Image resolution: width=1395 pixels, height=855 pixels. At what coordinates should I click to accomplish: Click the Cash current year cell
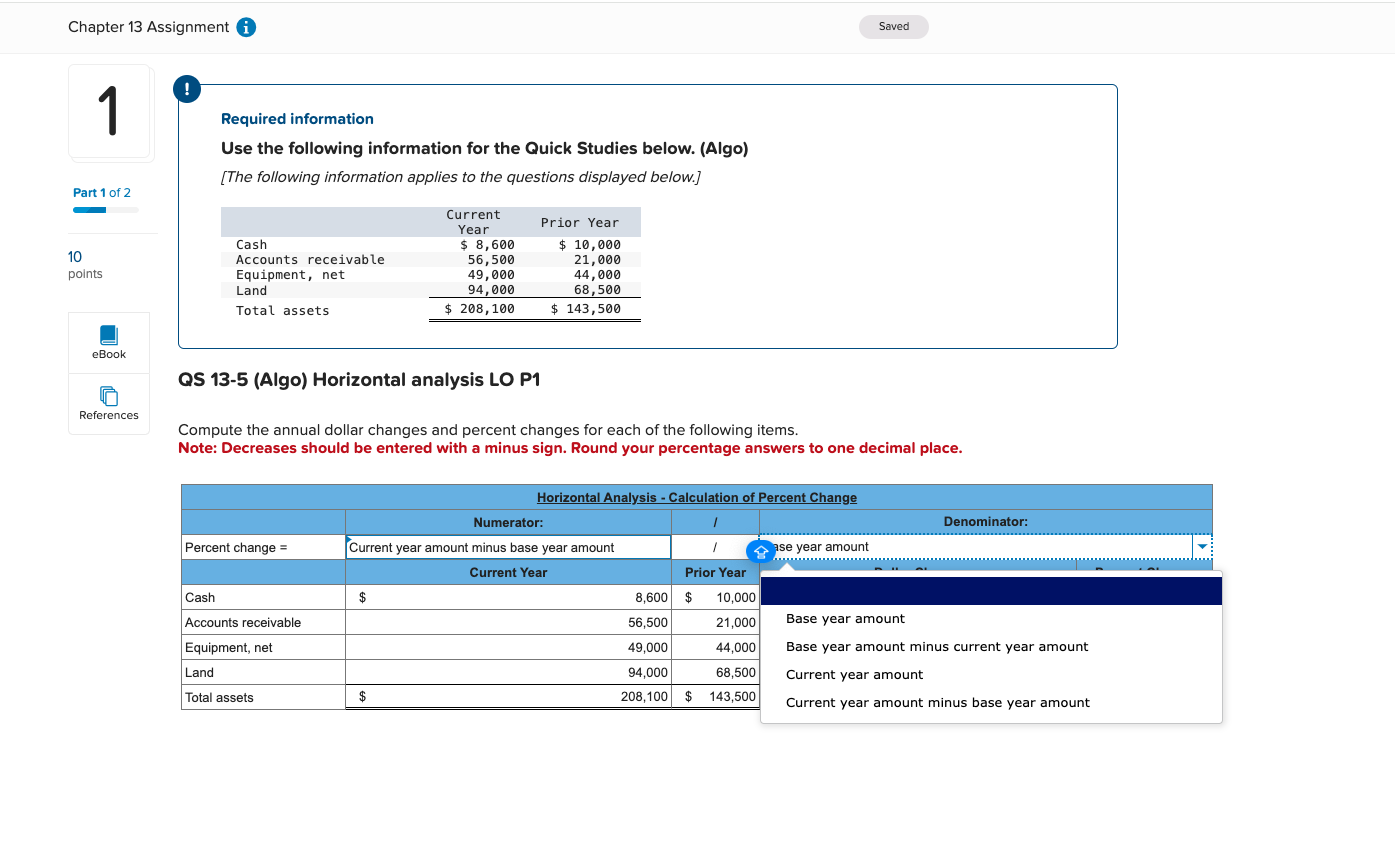[508, 597]
